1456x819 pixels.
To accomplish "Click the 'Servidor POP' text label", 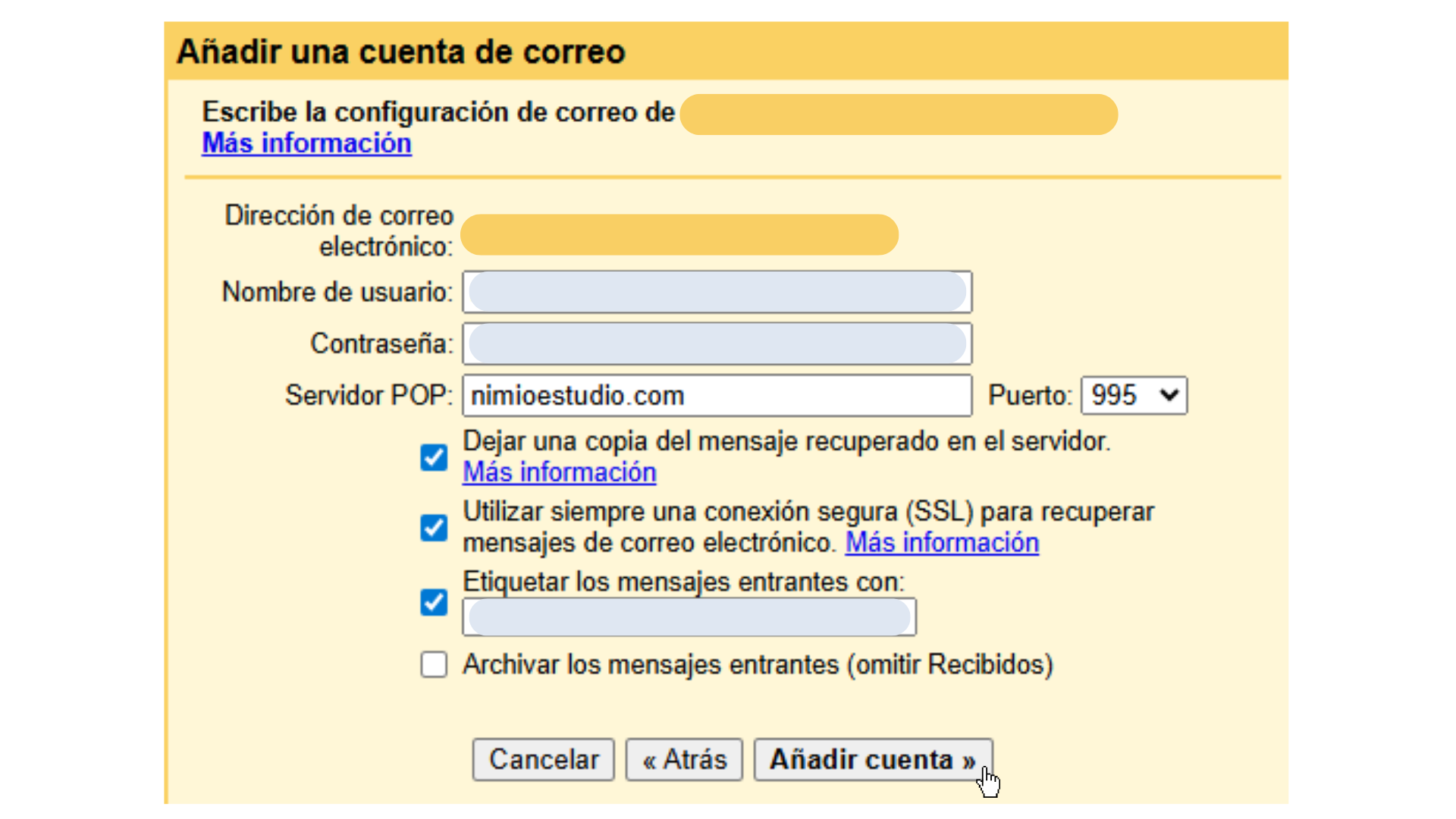I will 368,395.
